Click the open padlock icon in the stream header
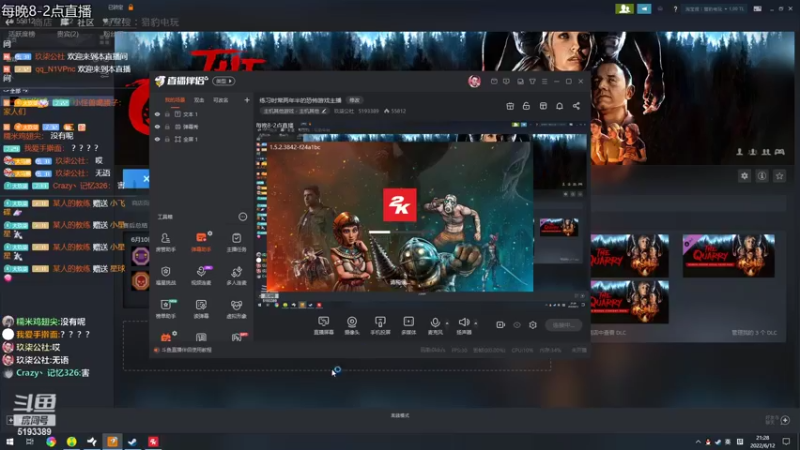The width and height of the screenshot is (800, 450). click(526, 106)
